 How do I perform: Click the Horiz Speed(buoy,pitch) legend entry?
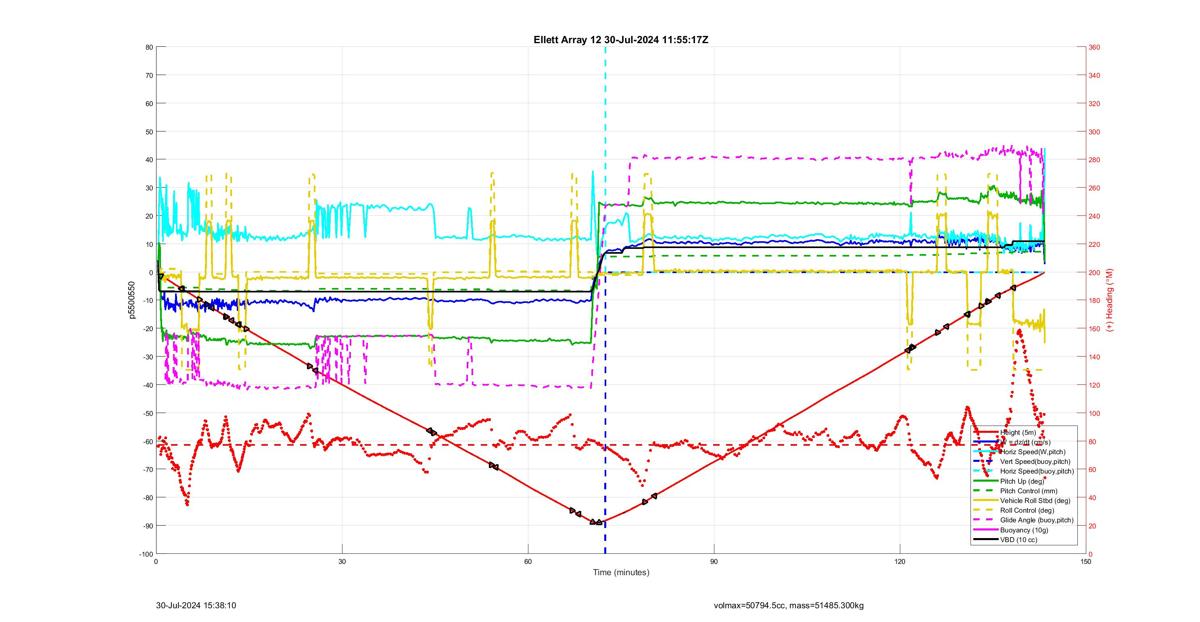point(1024,471)
